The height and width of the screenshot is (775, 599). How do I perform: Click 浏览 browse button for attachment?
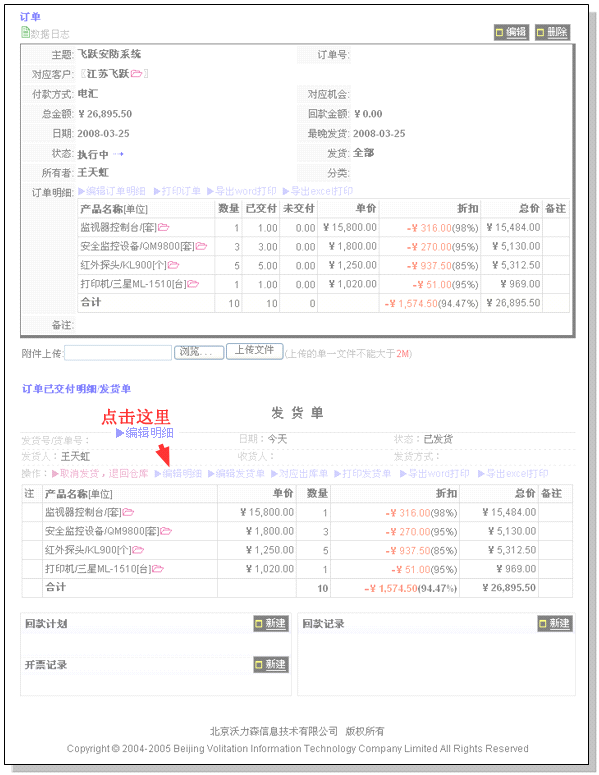pos(199,352)
